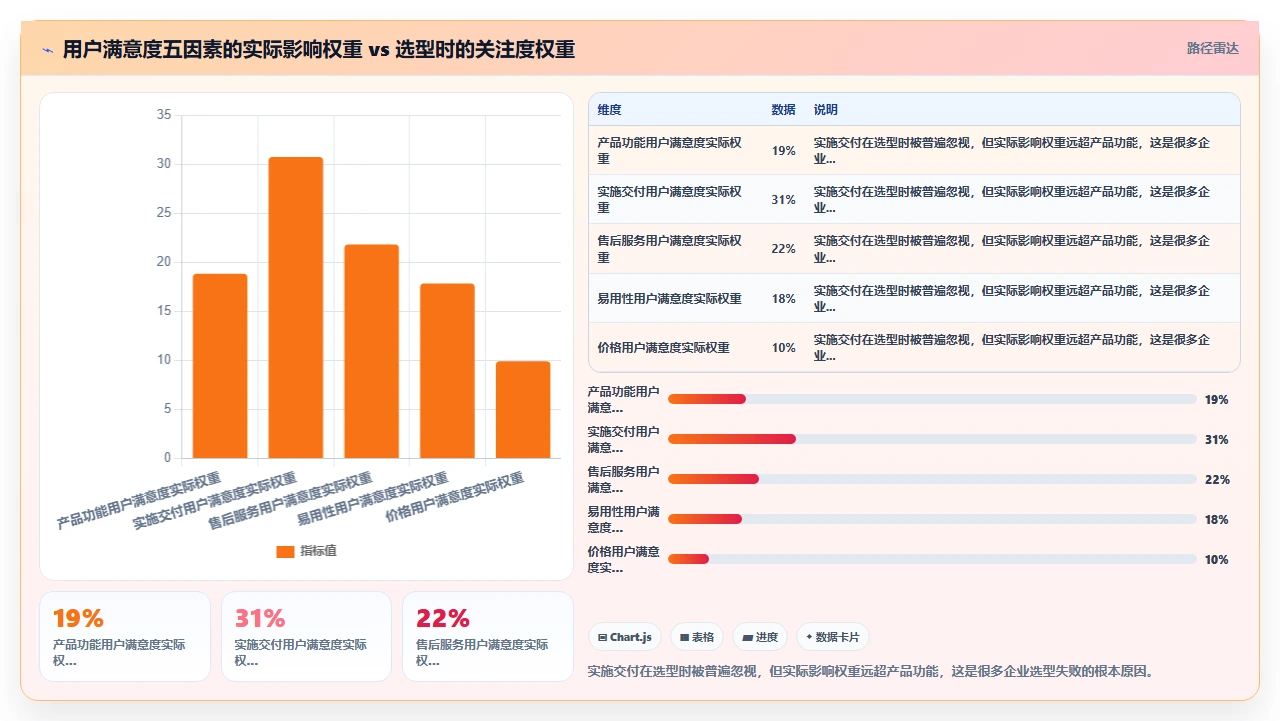Click the 31% cell in the table
The height and width of the screenshot is (721, 1280).
[783, 200]
